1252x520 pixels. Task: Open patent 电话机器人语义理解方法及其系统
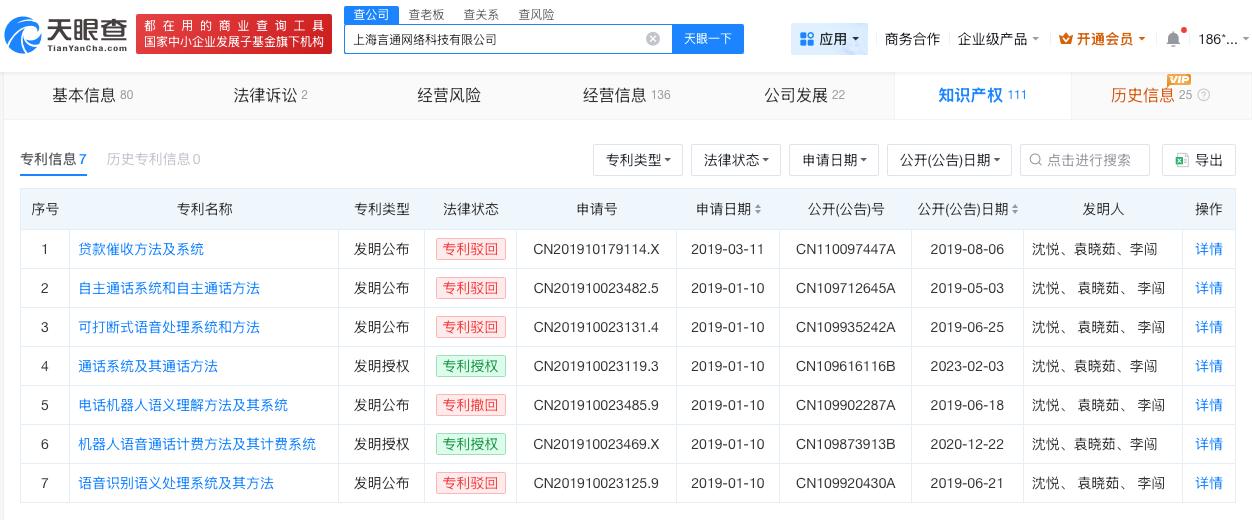[x=183, y=405]
